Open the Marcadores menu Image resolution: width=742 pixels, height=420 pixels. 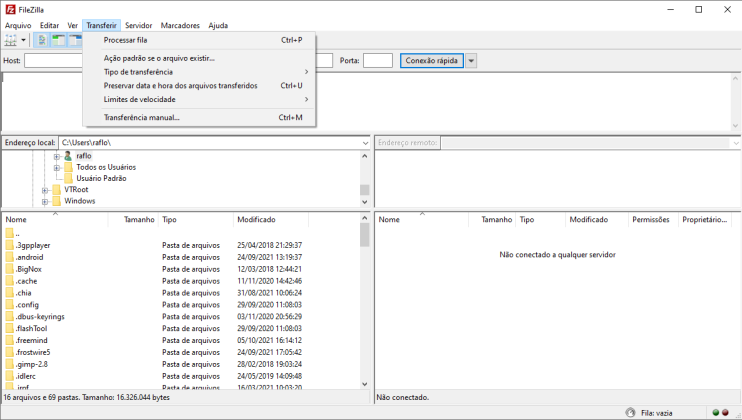(180, 26)
